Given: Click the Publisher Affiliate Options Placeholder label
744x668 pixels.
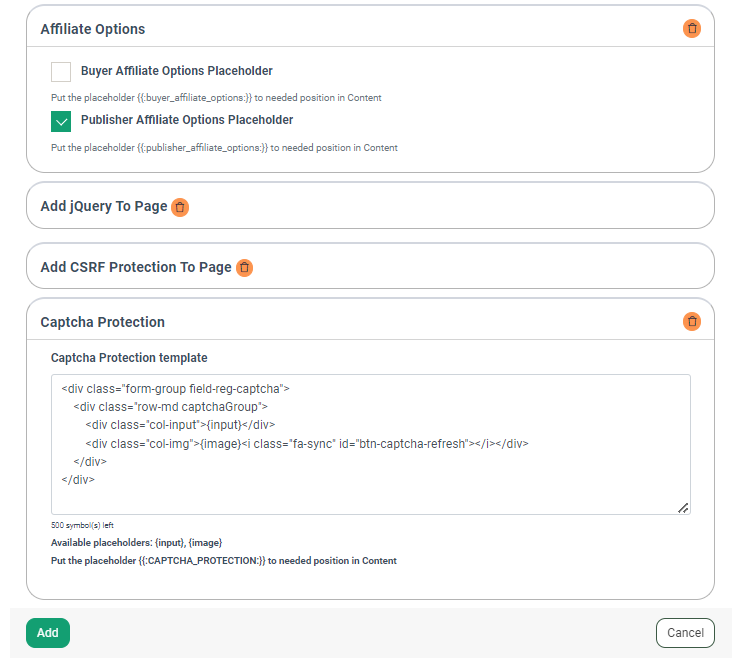Looking at the screenshot, I should click(x=187, y=120).
